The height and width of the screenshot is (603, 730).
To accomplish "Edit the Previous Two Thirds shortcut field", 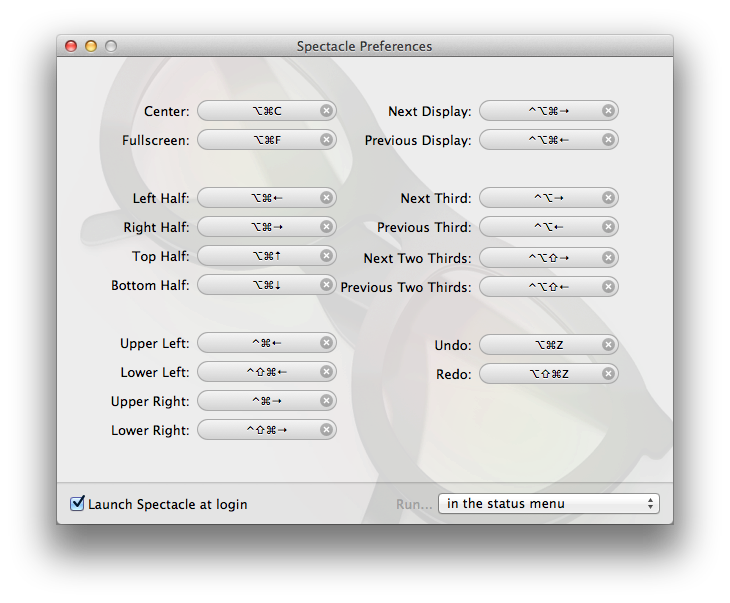I will click(x=549, y=286).
